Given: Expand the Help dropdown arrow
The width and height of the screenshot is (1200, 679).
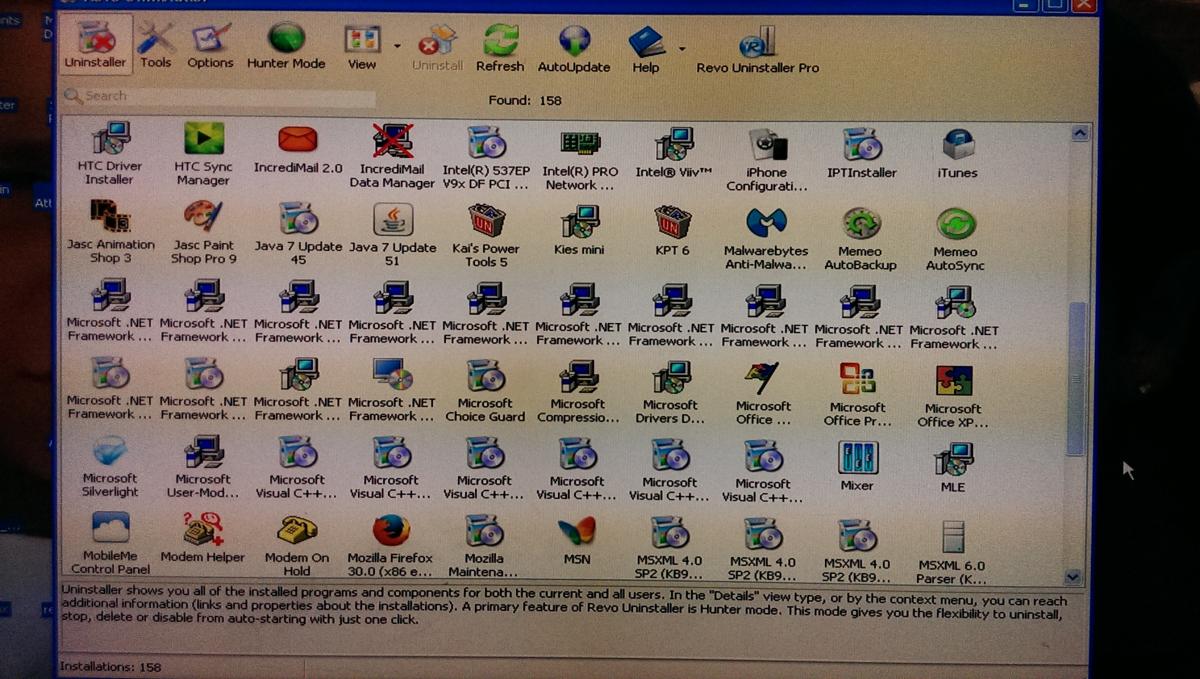Looking at the screenshot, I should click(x=682, y=48).
